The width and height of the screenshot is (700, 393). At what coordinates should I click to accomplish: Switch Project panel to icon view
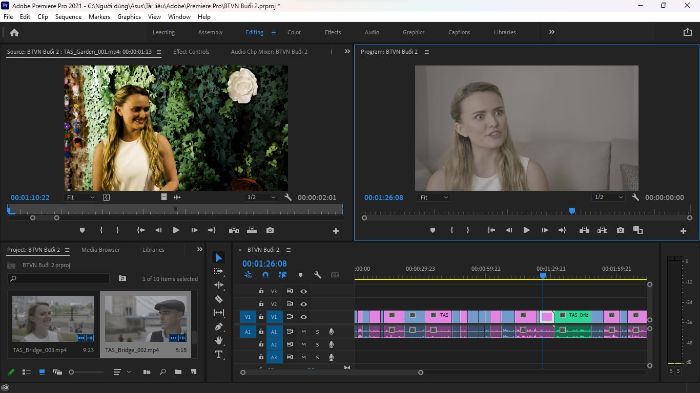click(x=42, y=372)
